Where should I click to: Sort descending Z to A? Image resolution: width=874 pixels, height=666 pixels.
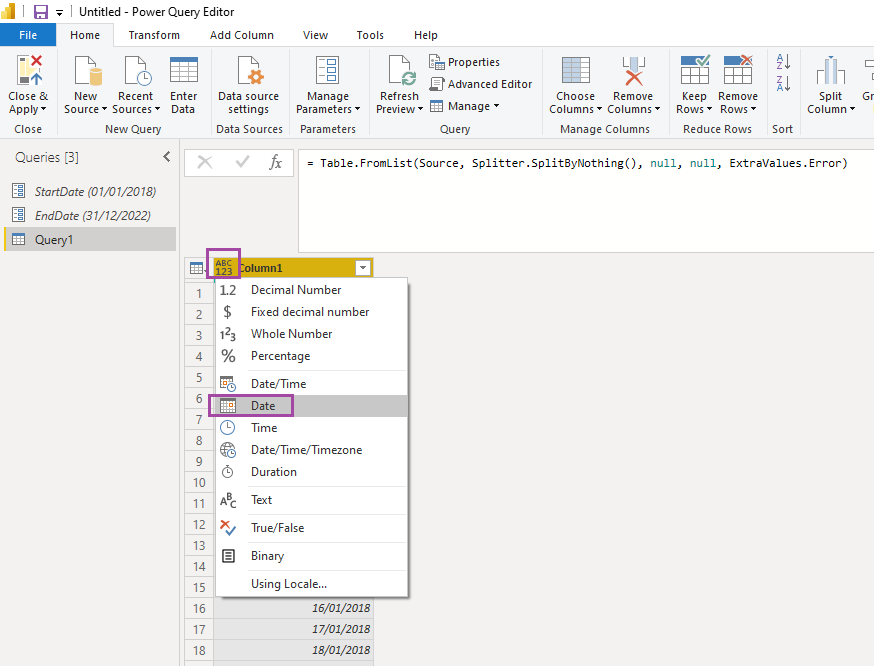[783, 84]
